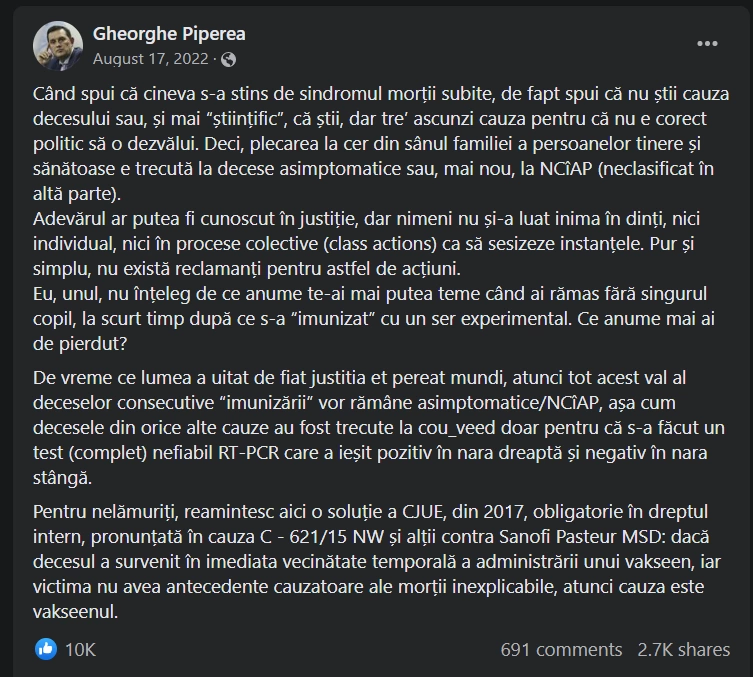This screenshot has height=677, width=753.
Task: Open the Gheorghe Piperea profile name link
Action: pos(169,33)
